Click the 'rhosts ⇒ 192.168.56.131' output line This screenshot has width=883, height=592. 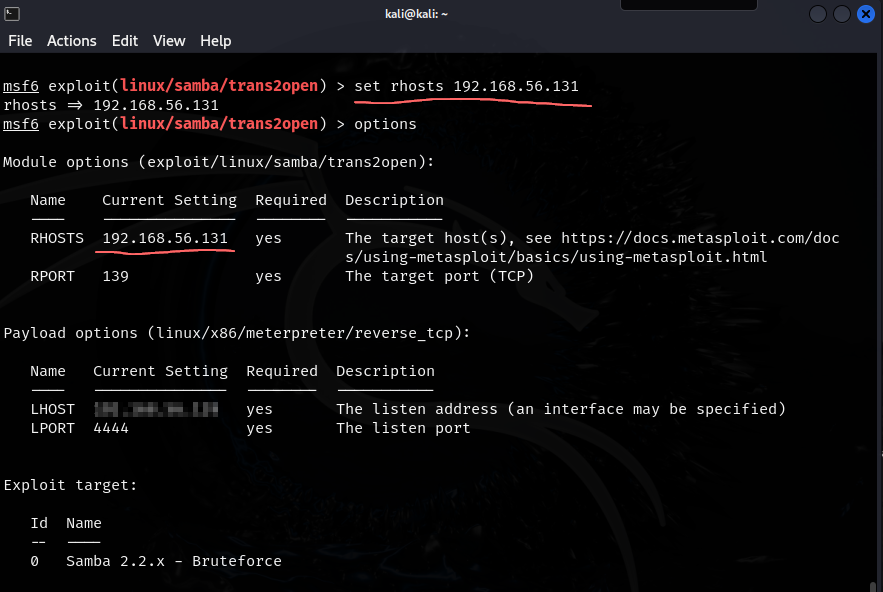click(x=111, y=105)
